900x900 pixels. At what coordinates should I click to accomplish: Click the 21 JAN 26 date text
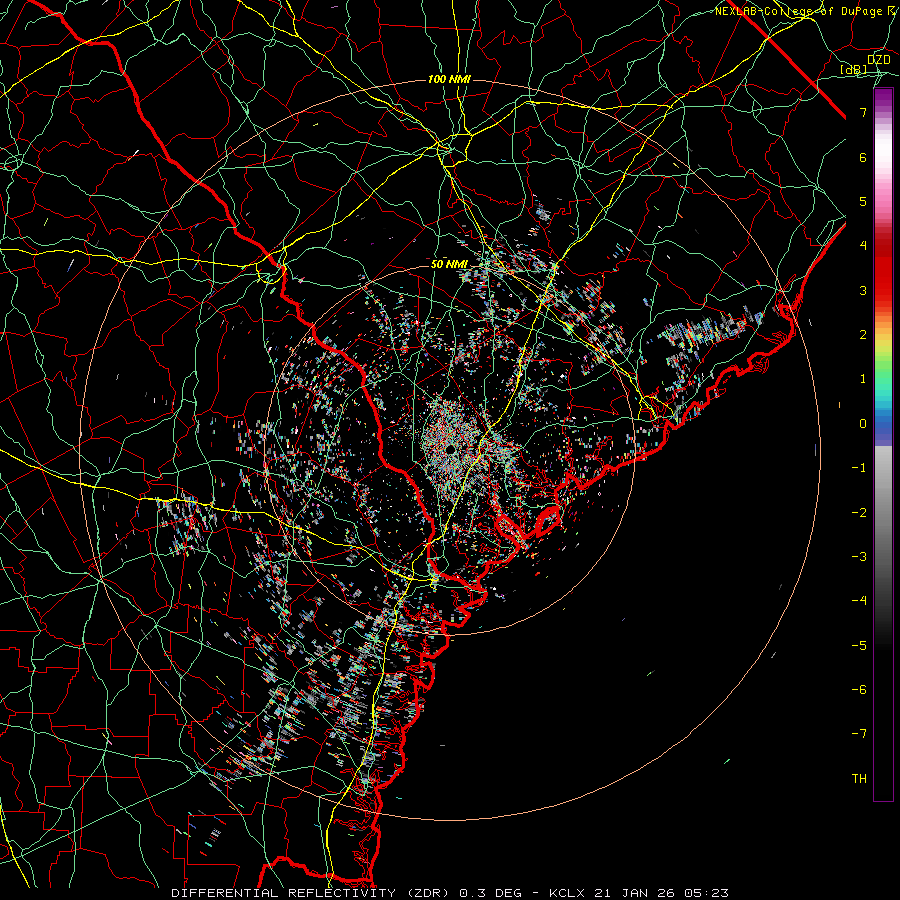click(x=633, y=893)
